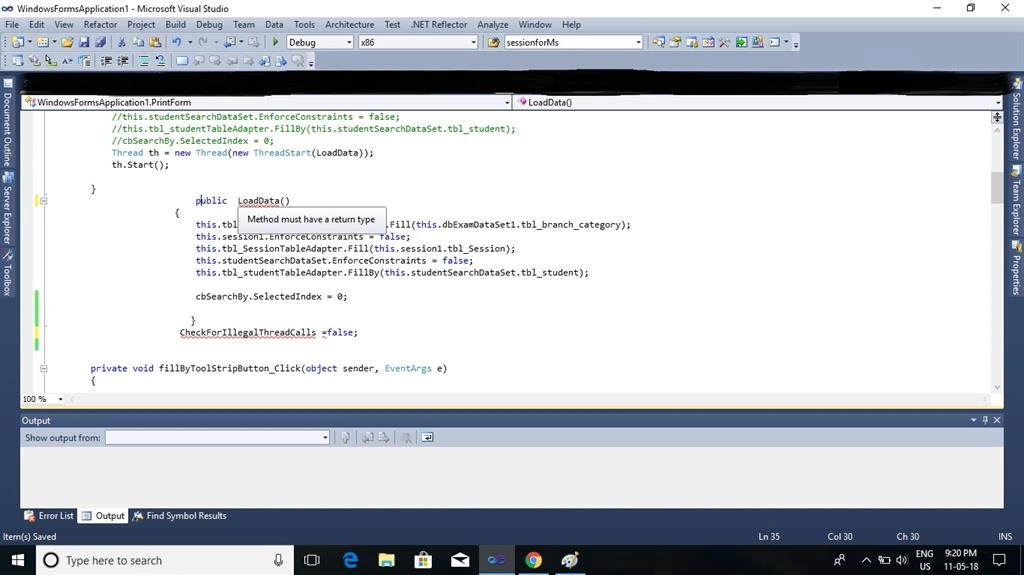
Task: Open the Solution Explorer side panel
Action: tap(1016, 120)
